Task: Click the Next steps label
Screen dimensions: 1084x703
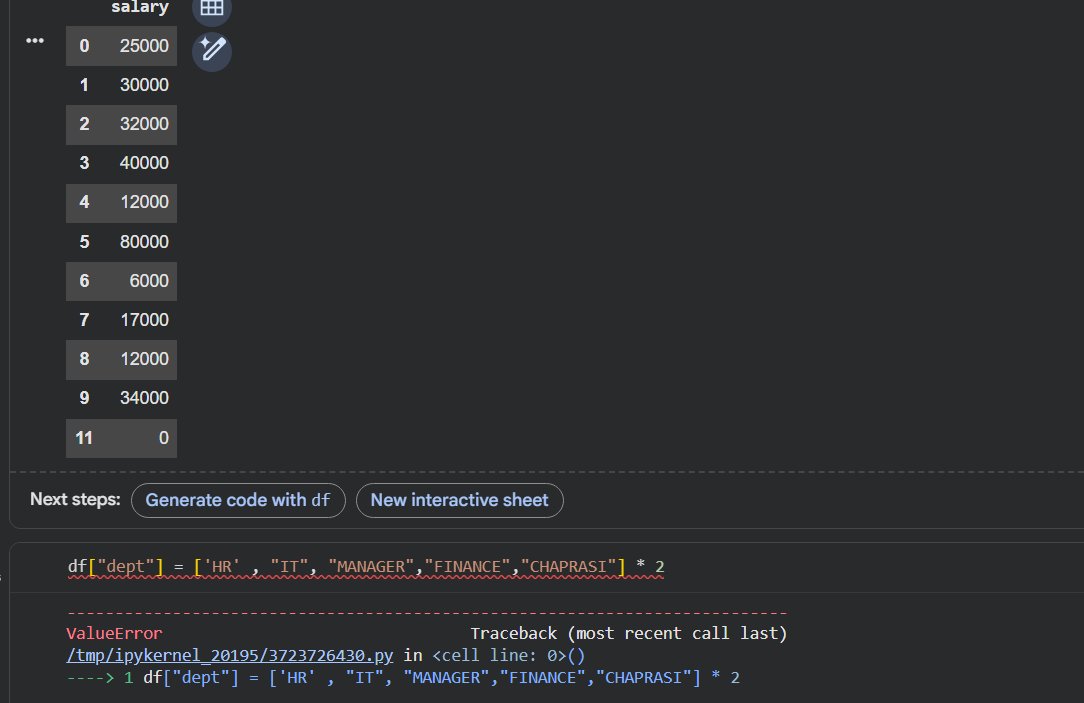Action: click(x=75, y=499)
